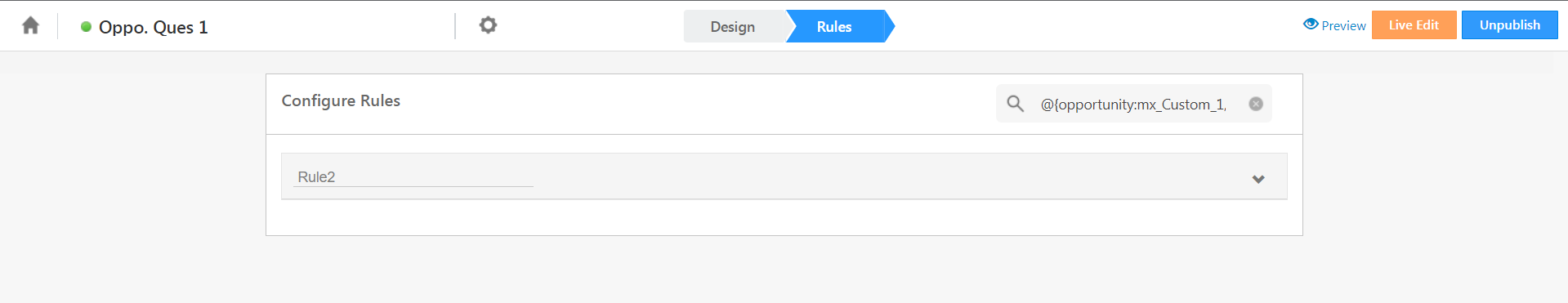
Task: Click the form title Oppo. Ques 1
Action: click(x=154, y=27)
